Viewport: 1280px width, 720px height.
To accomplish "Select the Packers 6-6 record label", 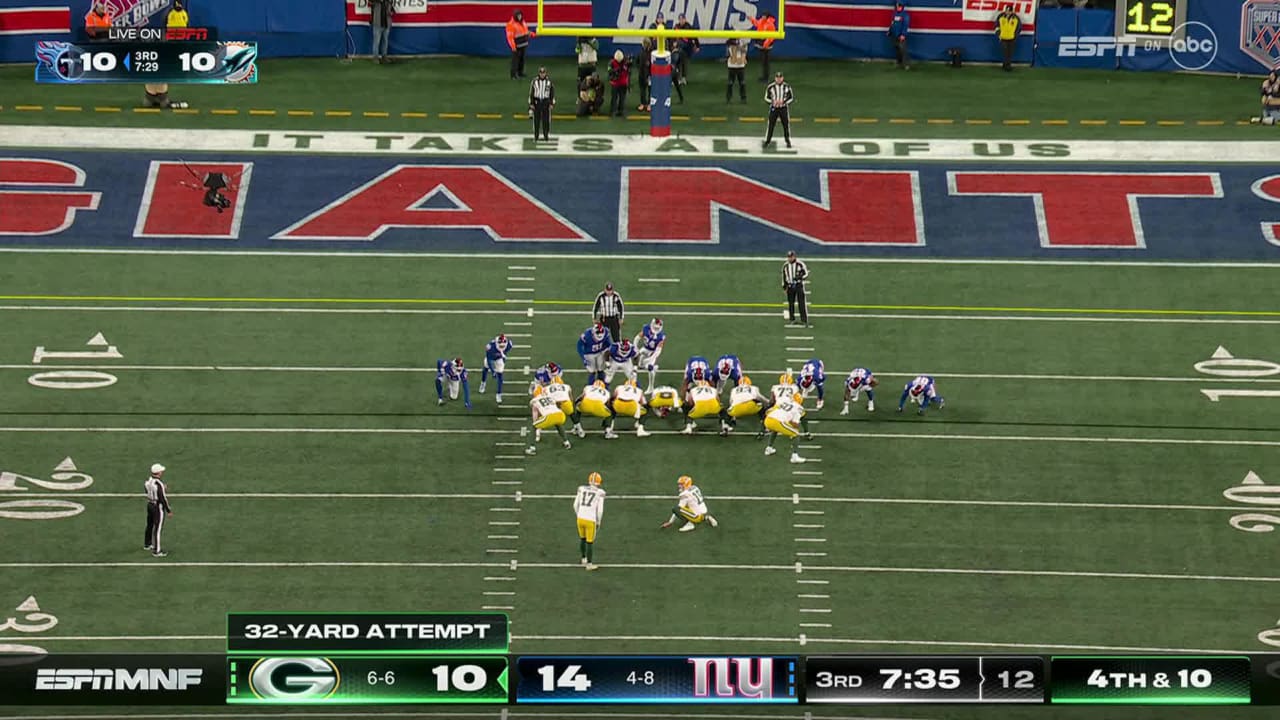I will [382, 677].
